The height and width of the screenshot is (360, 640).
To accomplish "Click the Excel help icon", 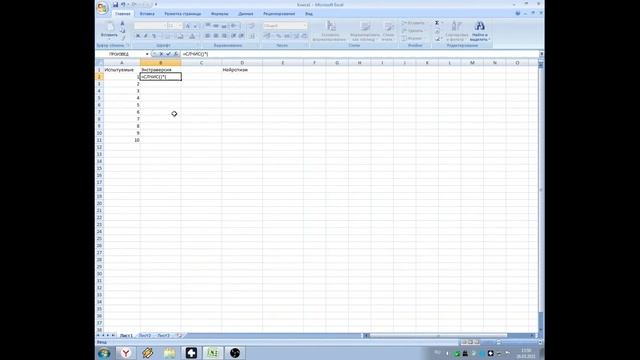I will pos(518,13).
